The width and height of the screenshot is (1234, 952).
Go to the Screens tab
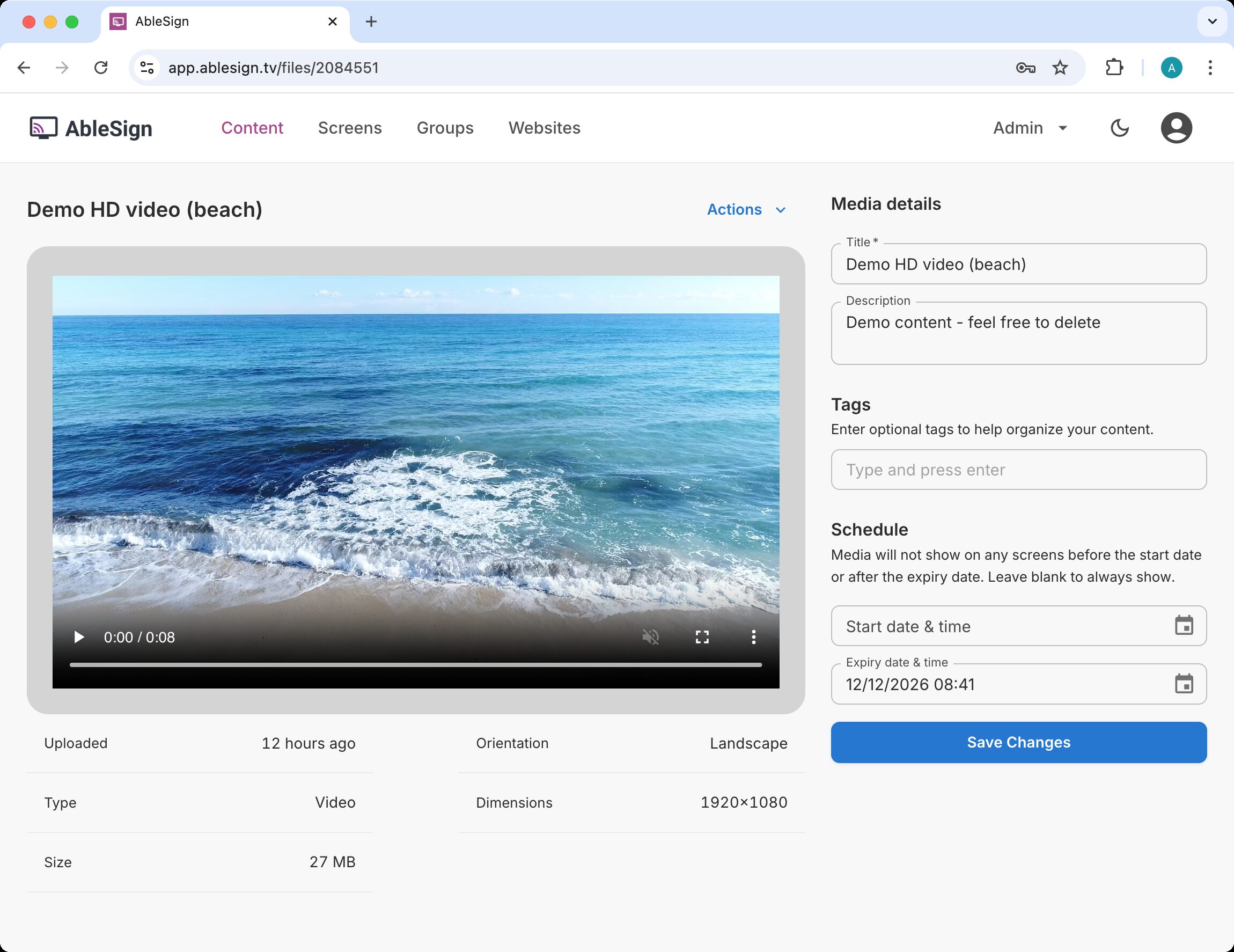click(x=350, y=128)
